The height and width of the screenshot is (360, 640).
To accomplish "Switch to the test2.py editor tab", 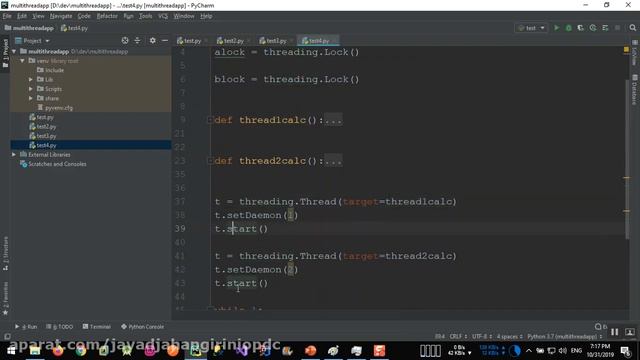I will point(233,41).
